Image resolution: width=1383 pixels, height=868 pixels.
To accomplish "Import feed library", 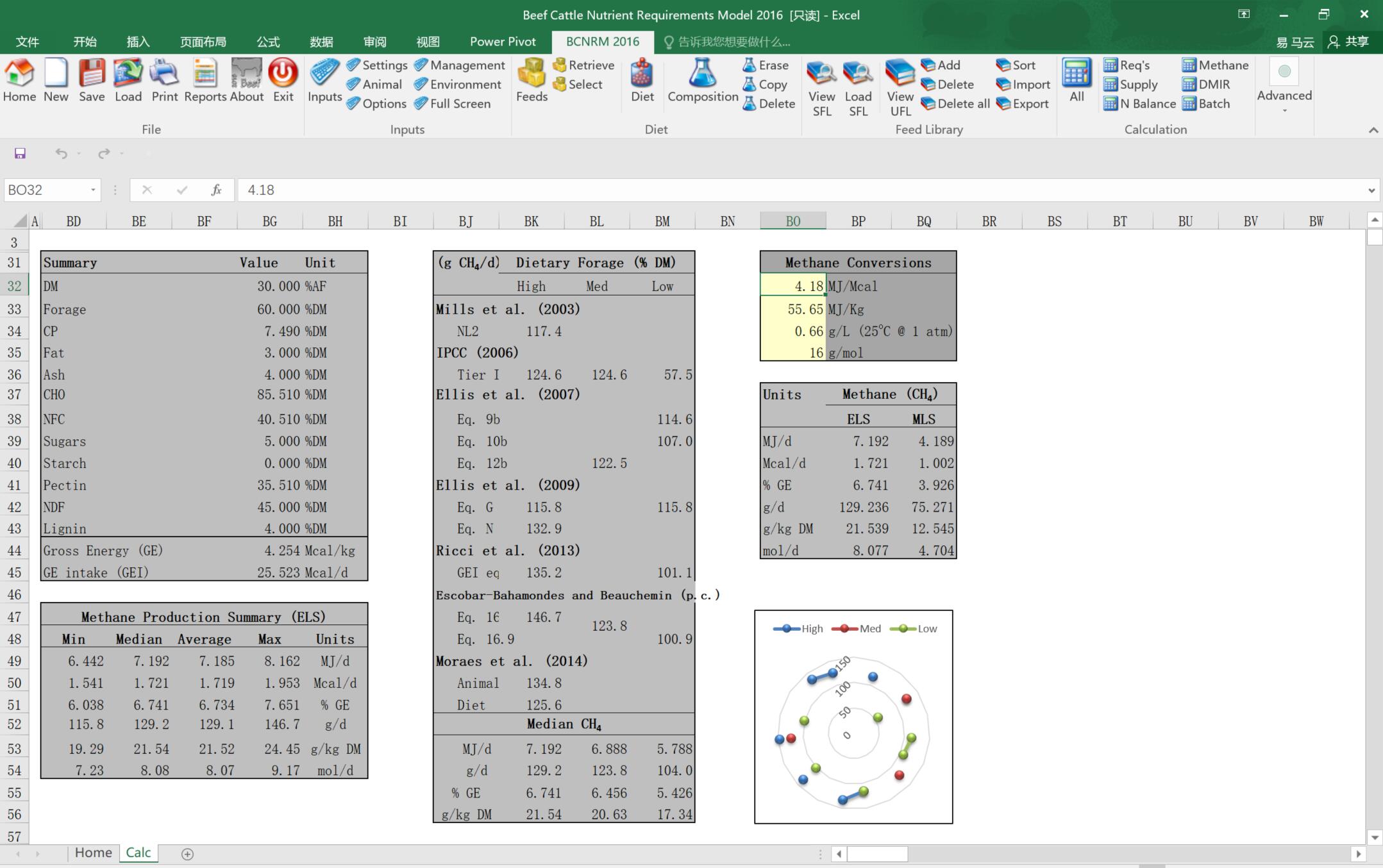I will coord(1023,84).
